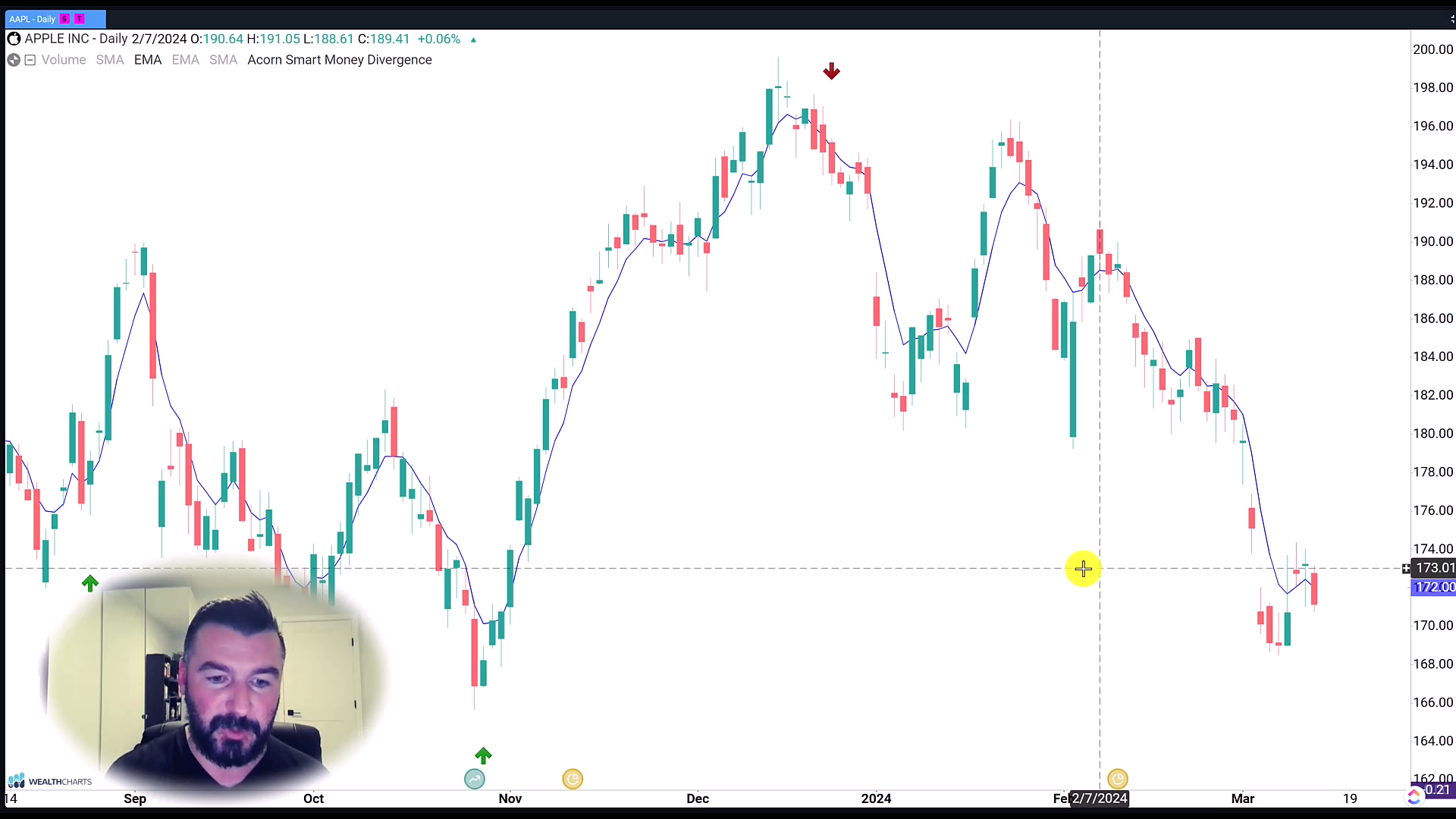Viewport: 1456px width, 819px height.
Task: Click the green up triangle after +0.06%
Action: 473,39
